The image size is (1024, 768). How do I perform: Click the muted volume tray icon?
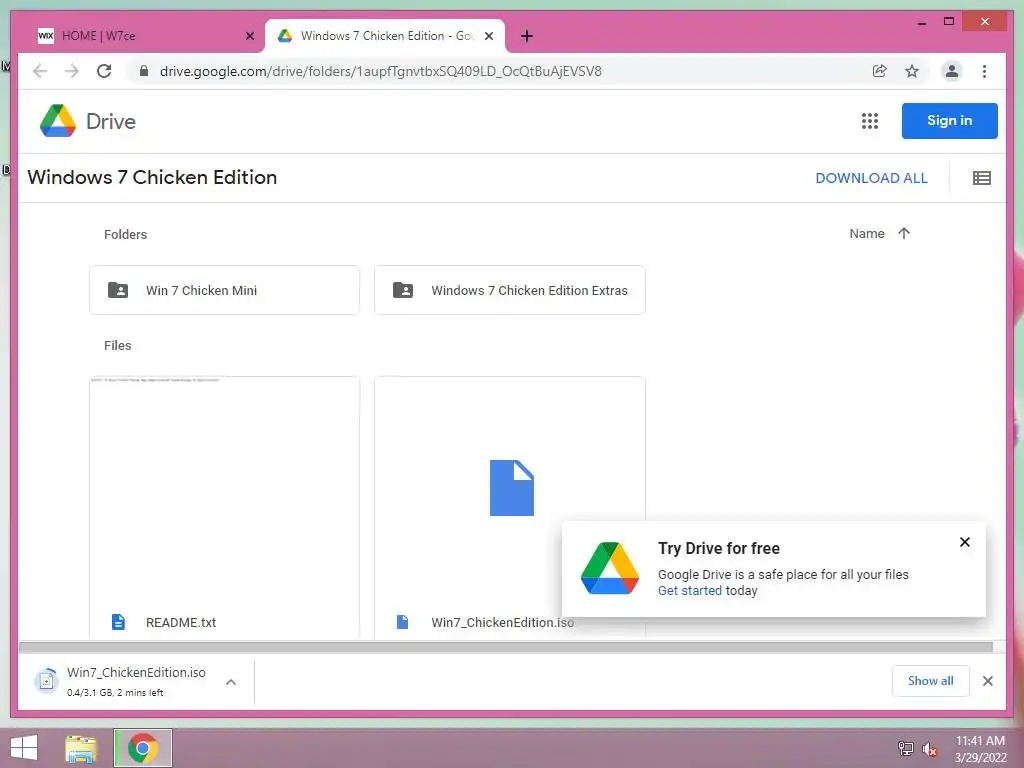(930, 749)
